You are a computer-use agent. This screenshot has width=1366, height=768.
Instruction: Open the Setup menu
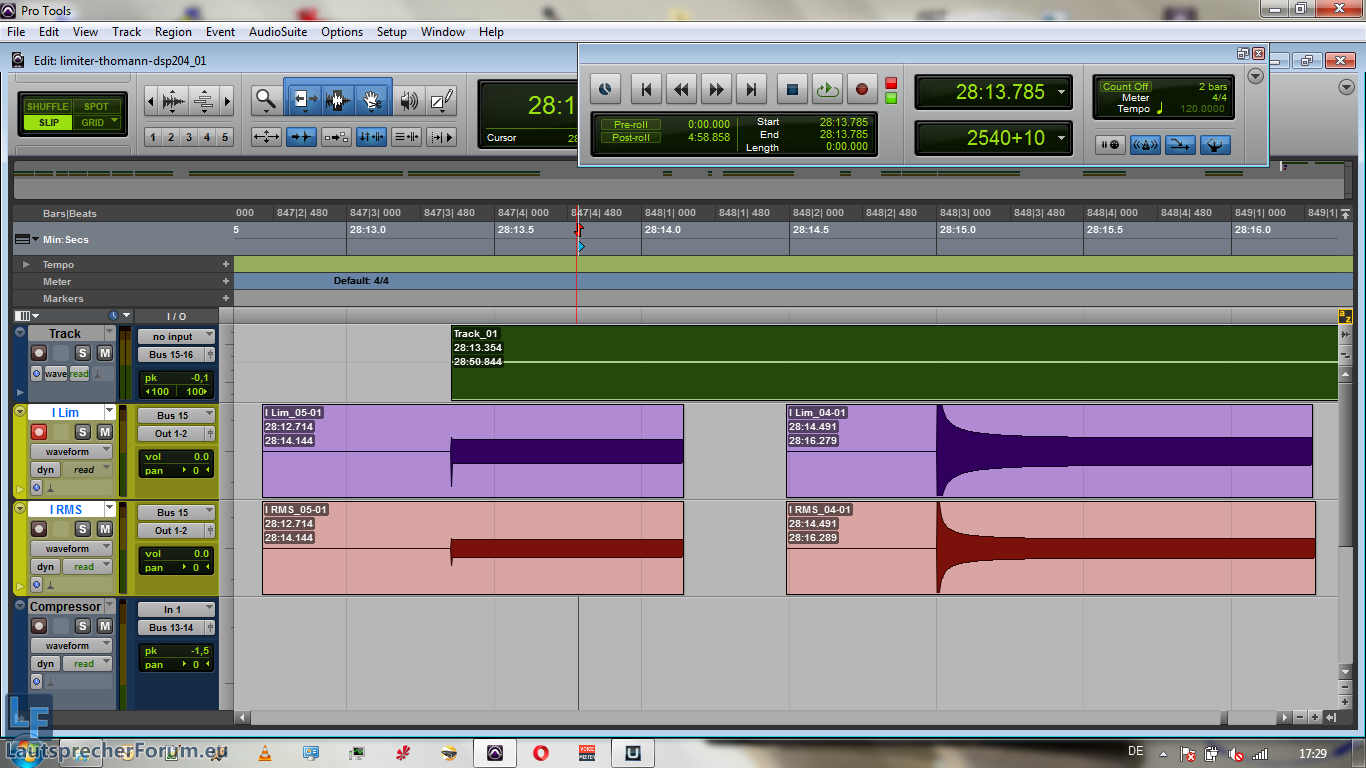(391, 32)
